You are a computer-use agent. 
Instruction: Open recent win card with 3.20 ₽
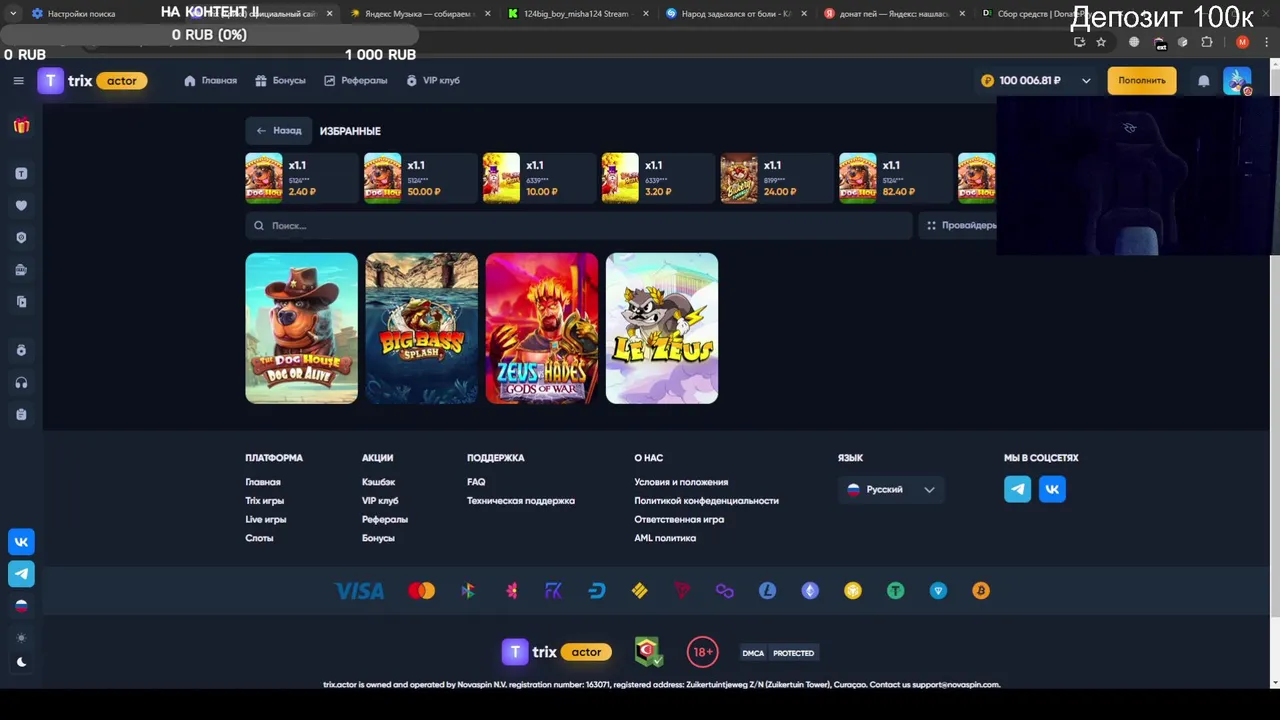[x=656, y=178]
